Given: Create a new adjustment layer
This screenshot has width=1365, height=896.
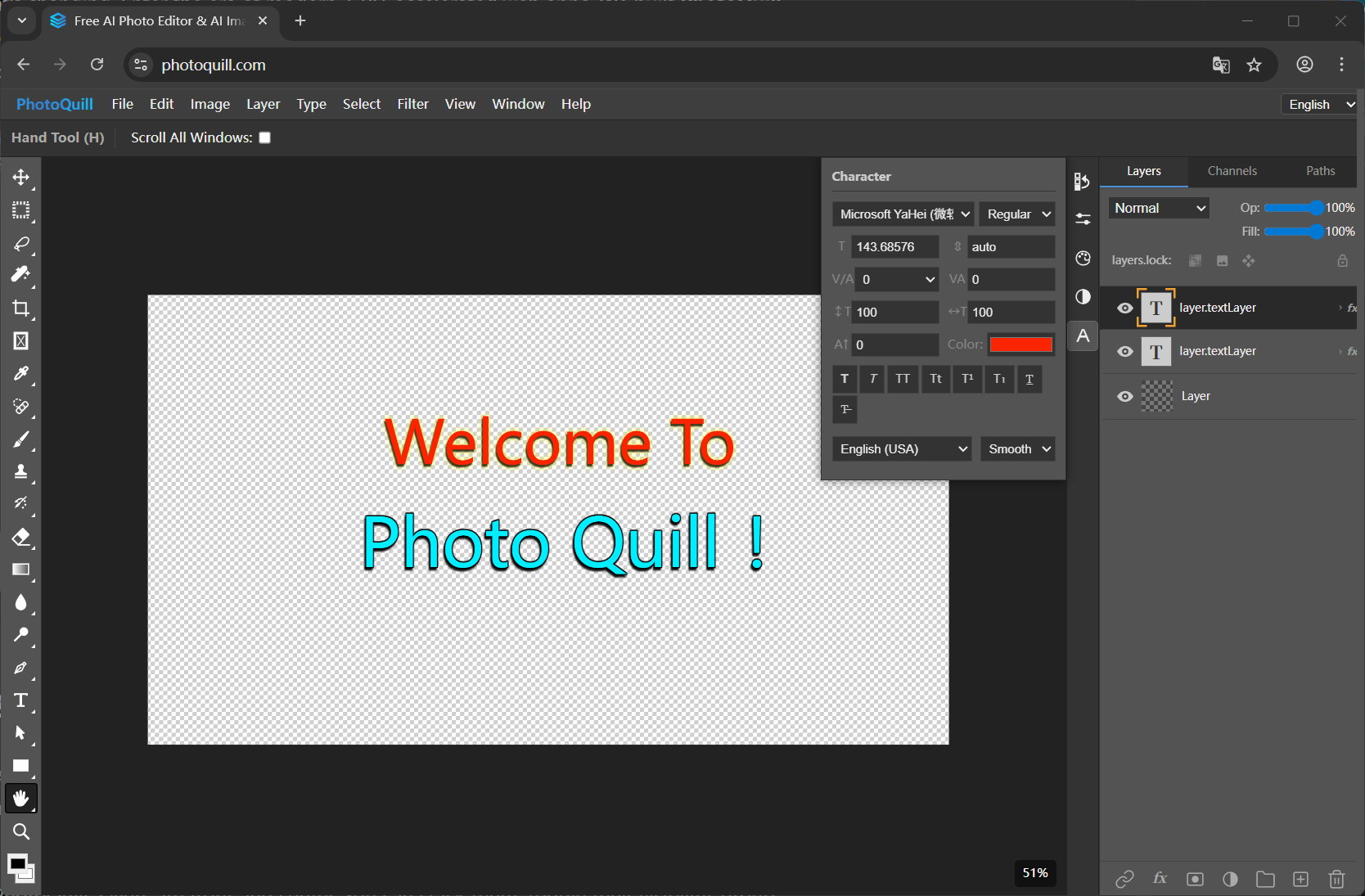Looking at the screenshot, I should click(1230, 879).
